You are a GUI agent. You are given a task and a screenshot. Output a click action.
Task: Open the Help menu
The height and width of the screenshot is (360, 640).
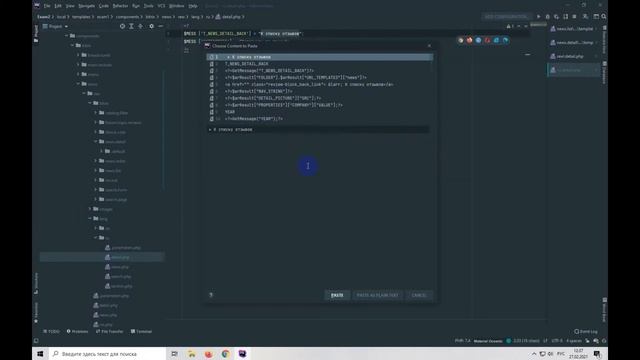pos(193,6)
